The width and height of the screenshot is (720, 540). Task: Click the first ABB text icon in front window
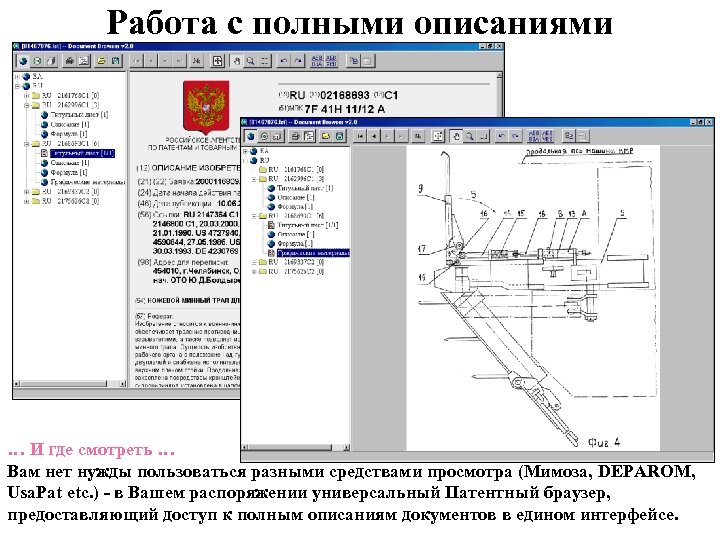(x=534, y=136)
